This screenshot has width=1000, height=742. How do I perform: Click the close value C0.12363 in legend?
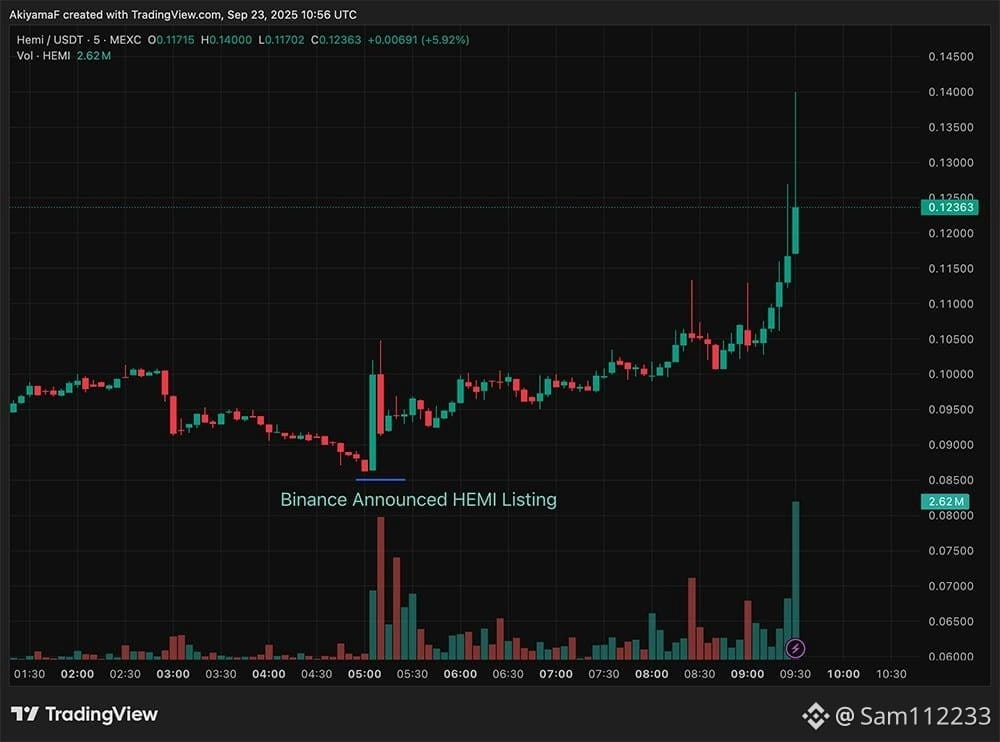click(x=336, y=40)
